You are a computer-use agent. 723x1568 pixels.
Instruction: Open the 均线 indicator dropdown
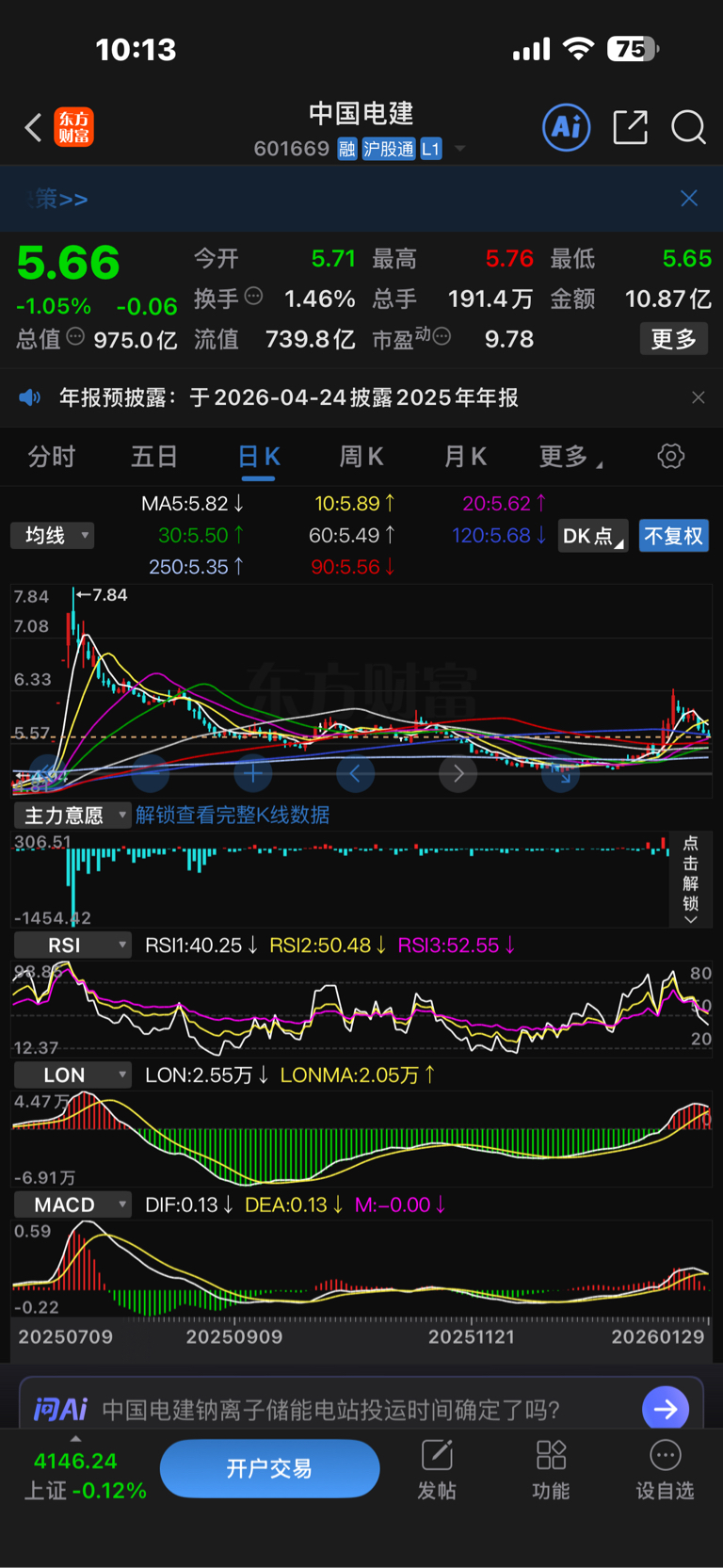[x=53, y=536]
